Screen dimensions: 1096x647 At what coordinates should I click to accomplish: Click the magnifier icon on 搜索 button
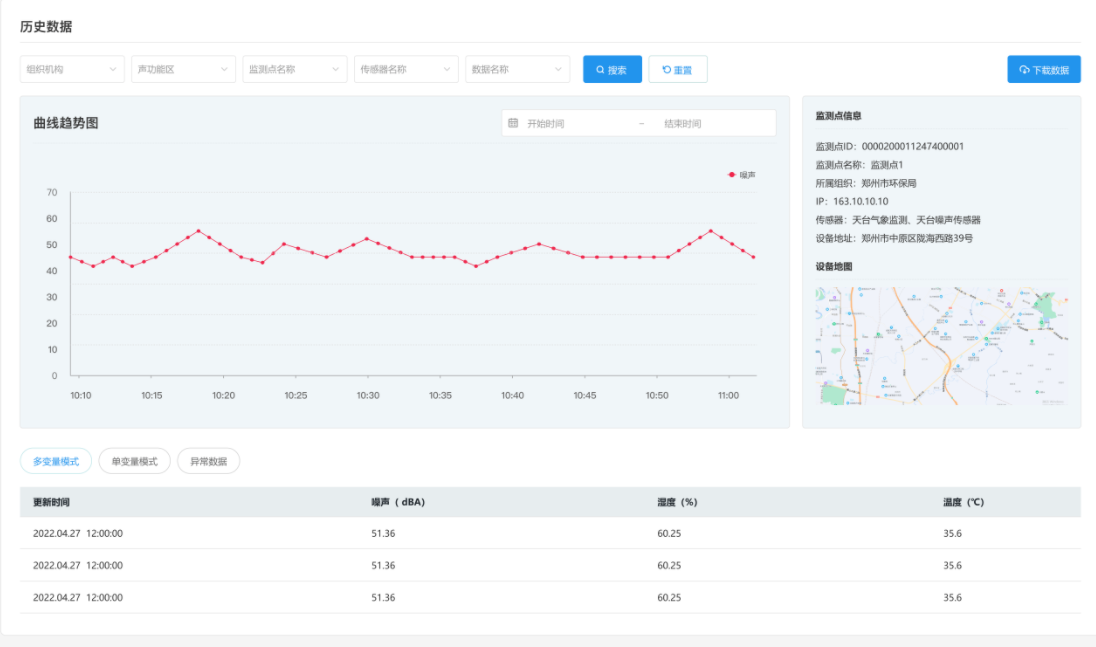[600, 70]
